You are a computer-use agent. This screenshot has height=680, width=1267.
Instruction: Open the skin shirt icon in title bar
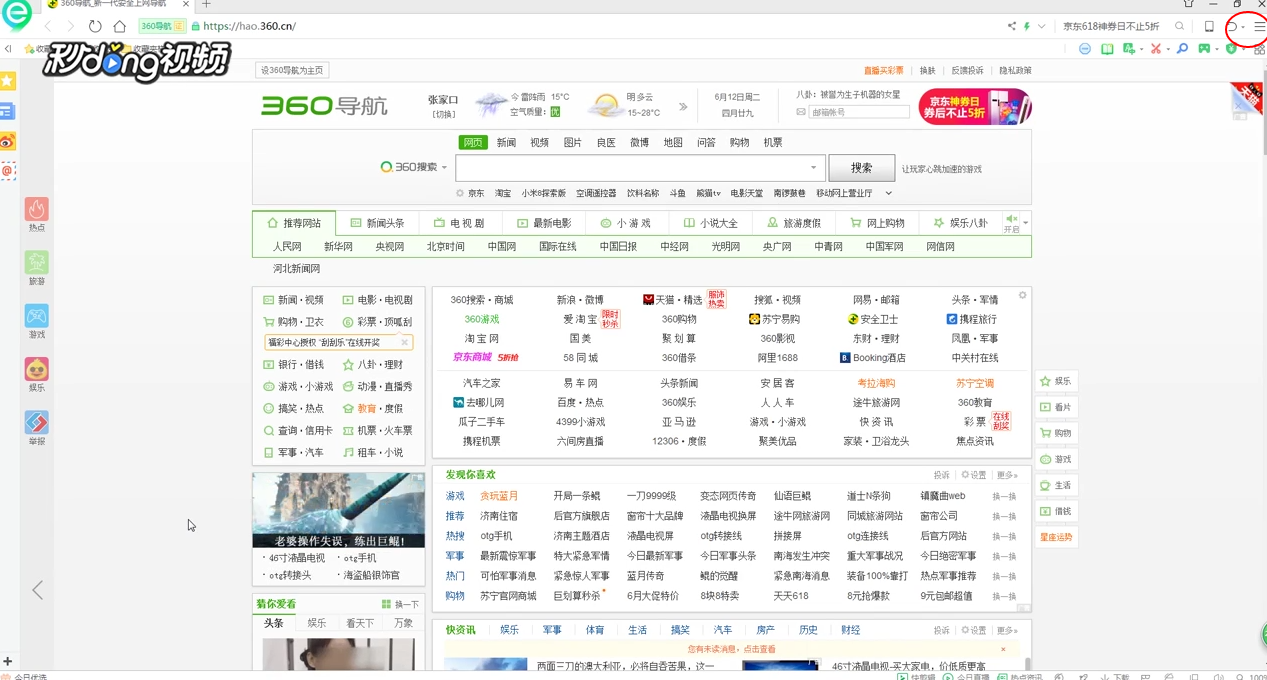point(1189,4)
